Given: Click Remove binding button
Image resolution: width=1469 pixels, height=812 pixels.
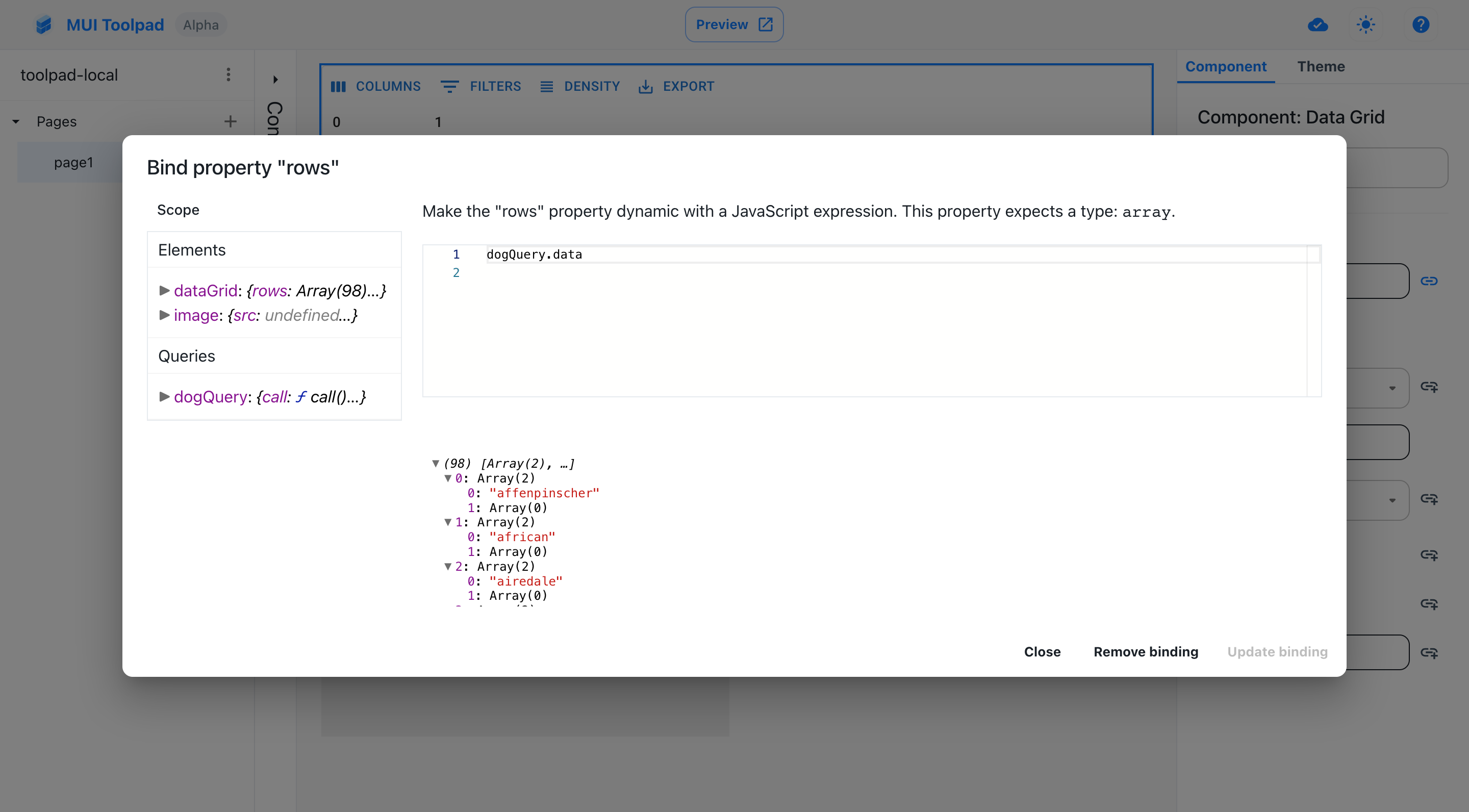Looking at the screenshot, I should pos(1146,652).
